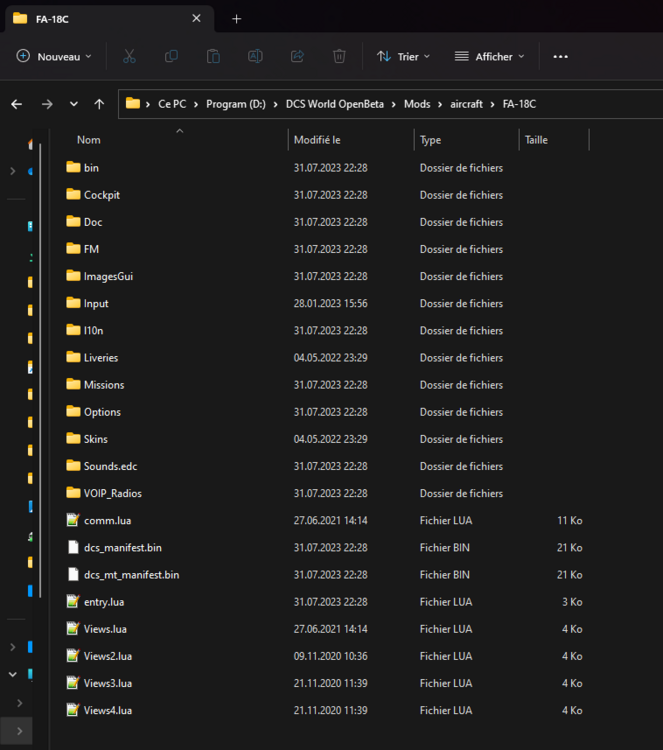The width and height of the screenshot is (663, 750).
Task: Open the Trier sort dropdown
Action: pyautogui.click(x=403, y=57)
